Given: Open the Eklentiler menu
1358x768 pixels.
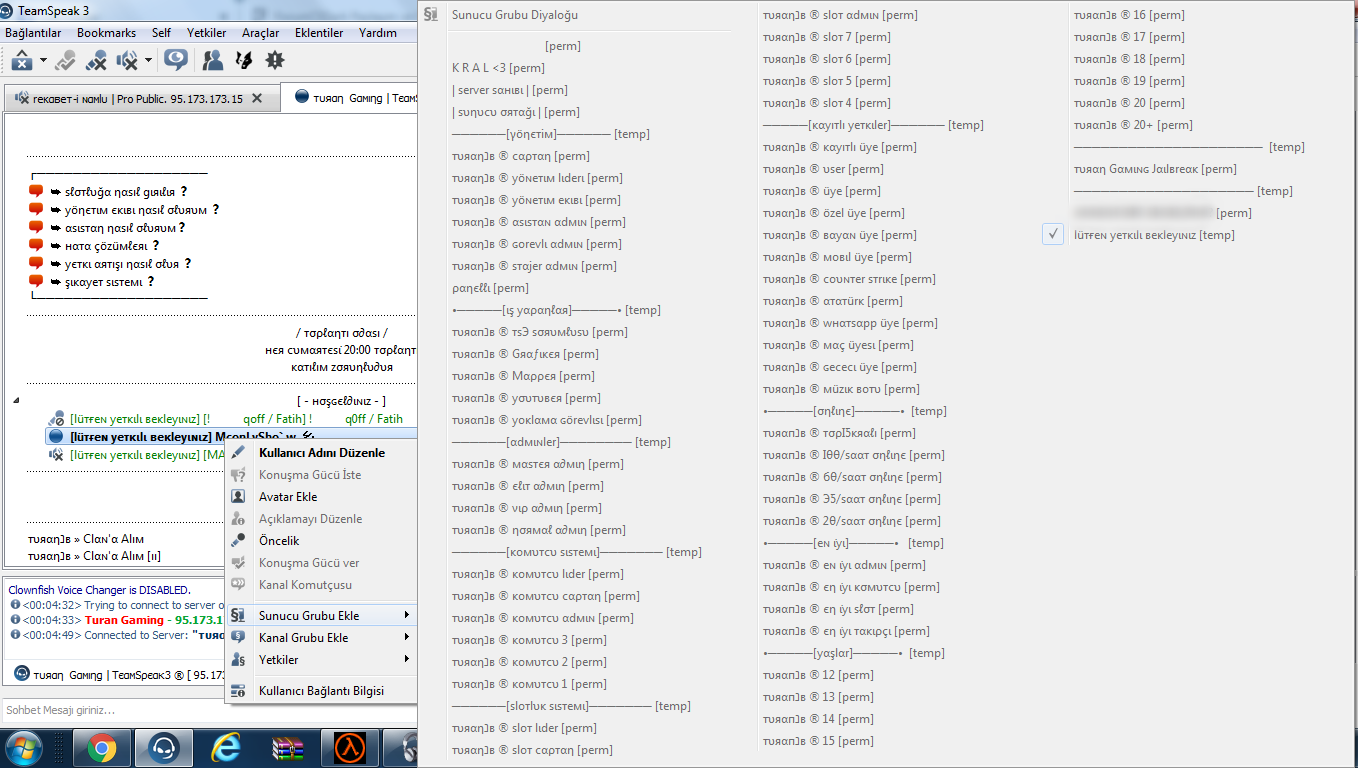Looking at the screenshot, I should 319,33.
